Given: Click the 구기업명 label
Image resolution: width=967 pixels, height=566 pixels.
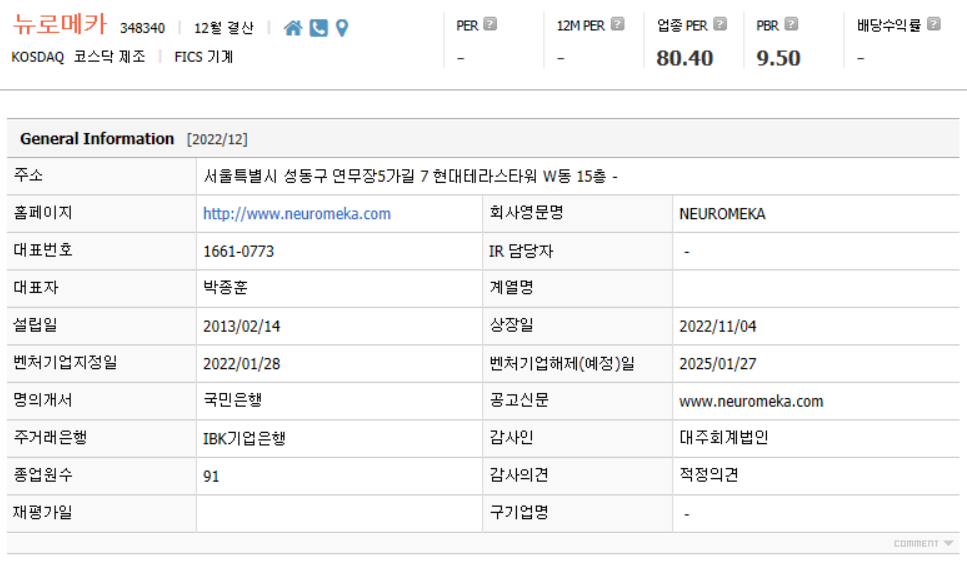Looking at the screenshot, I should 519,512.
